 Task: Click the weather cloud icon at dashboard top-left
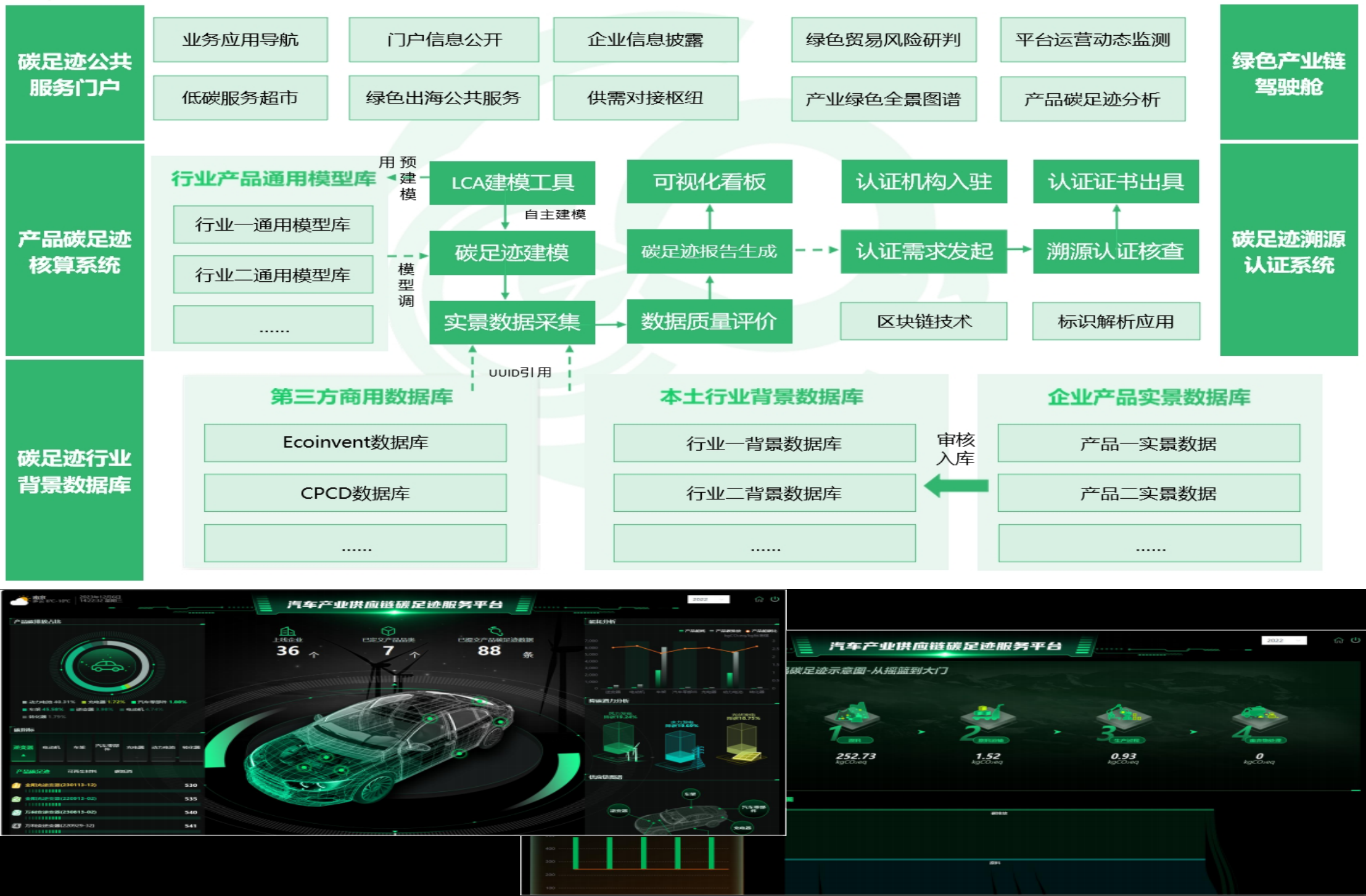(20, 600)
